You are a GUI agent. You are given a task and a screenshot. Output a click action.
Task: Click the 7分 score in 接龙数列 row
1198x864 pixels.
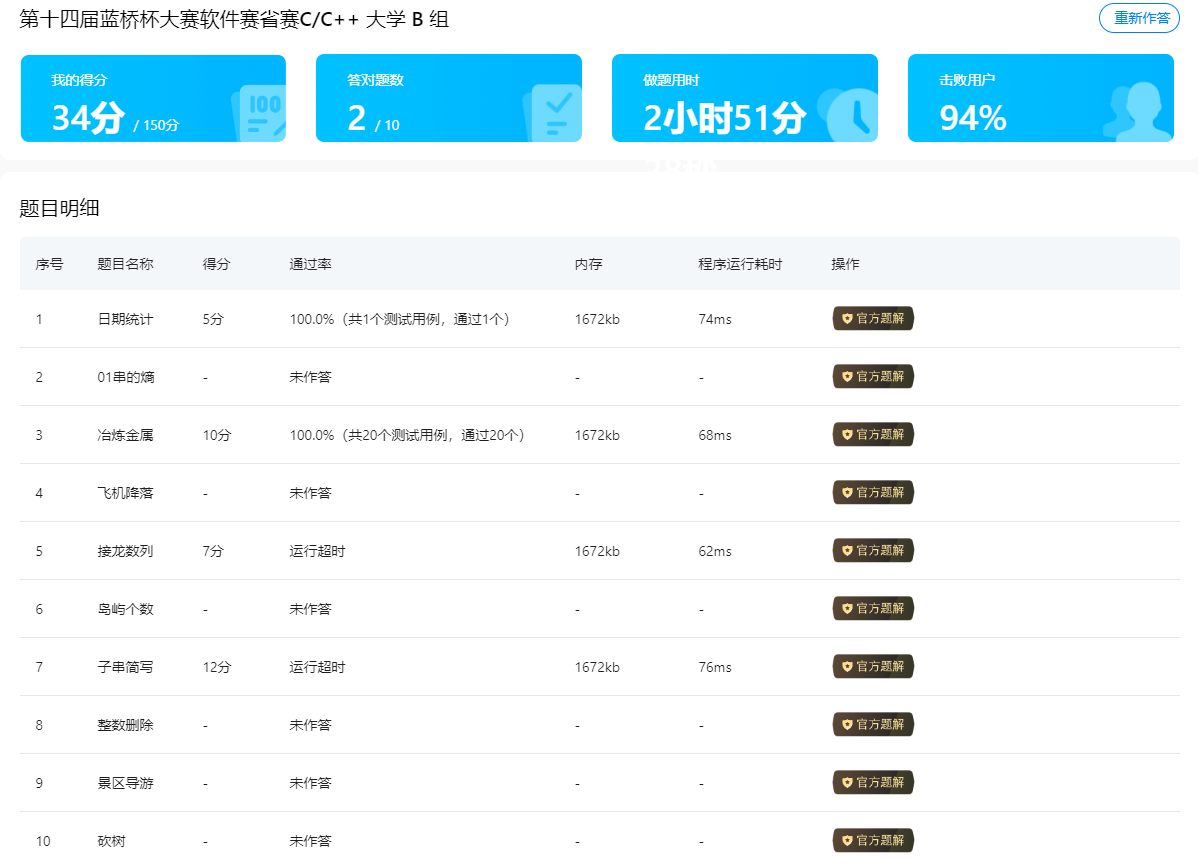coord(213,552)
